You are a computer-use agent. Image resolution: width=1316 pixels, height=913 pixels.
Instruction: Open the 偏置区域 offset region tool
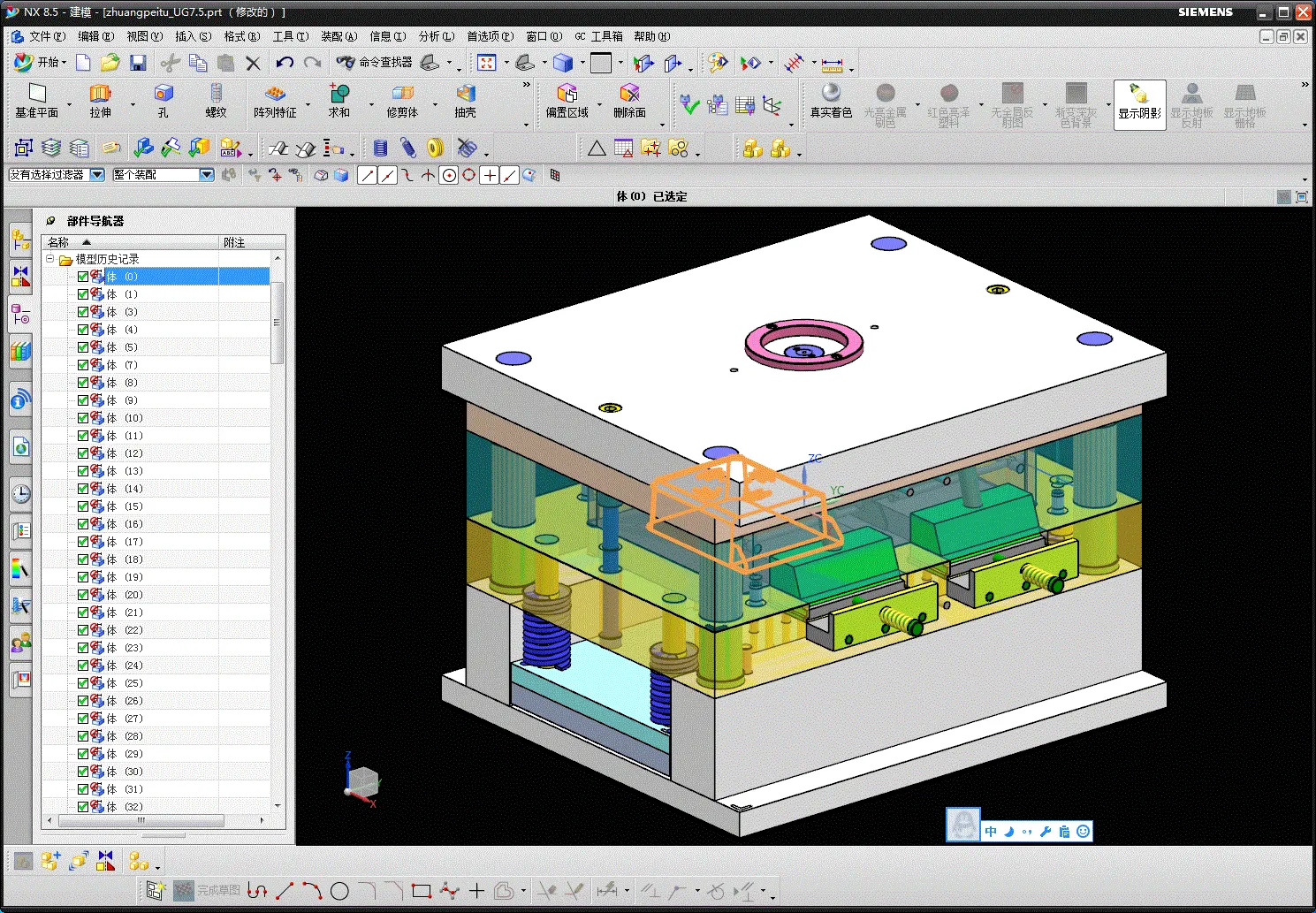pos(567,102)
